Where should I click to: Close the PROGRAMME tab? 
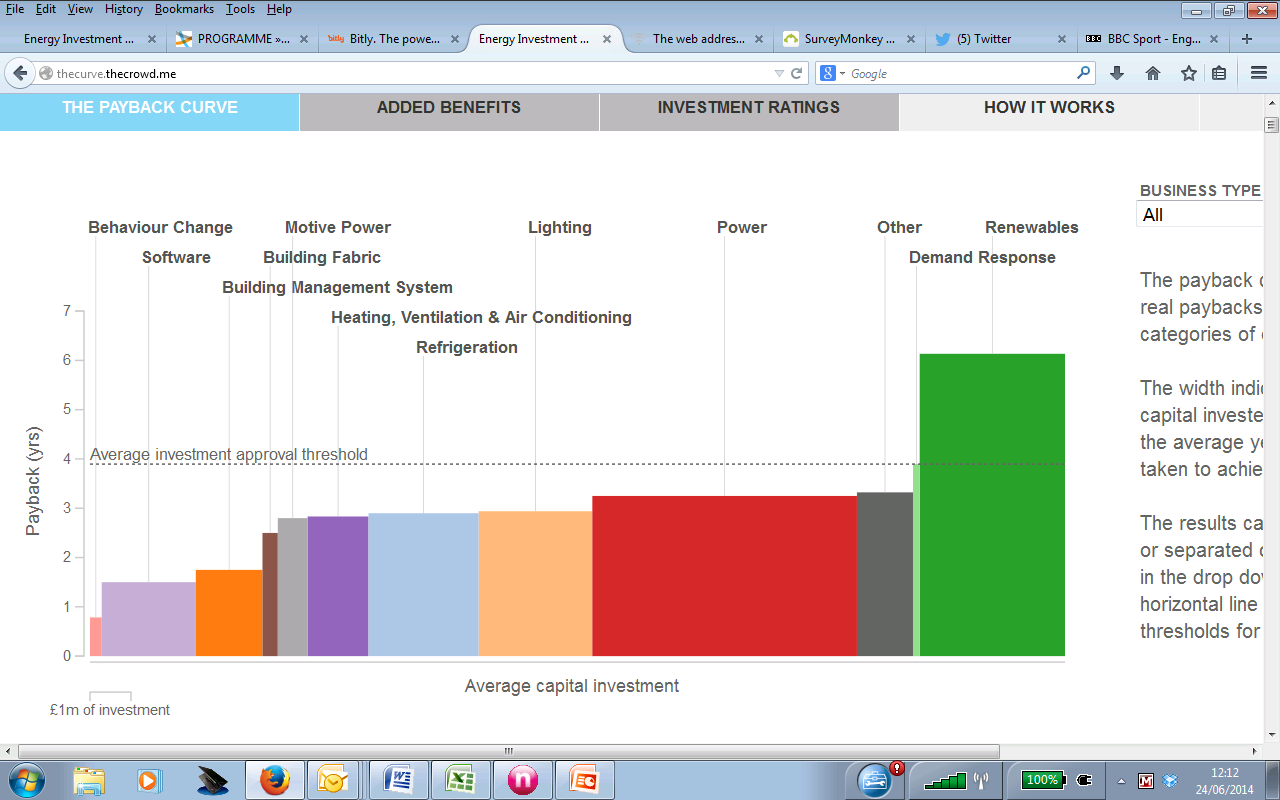(x=304, y=39)
